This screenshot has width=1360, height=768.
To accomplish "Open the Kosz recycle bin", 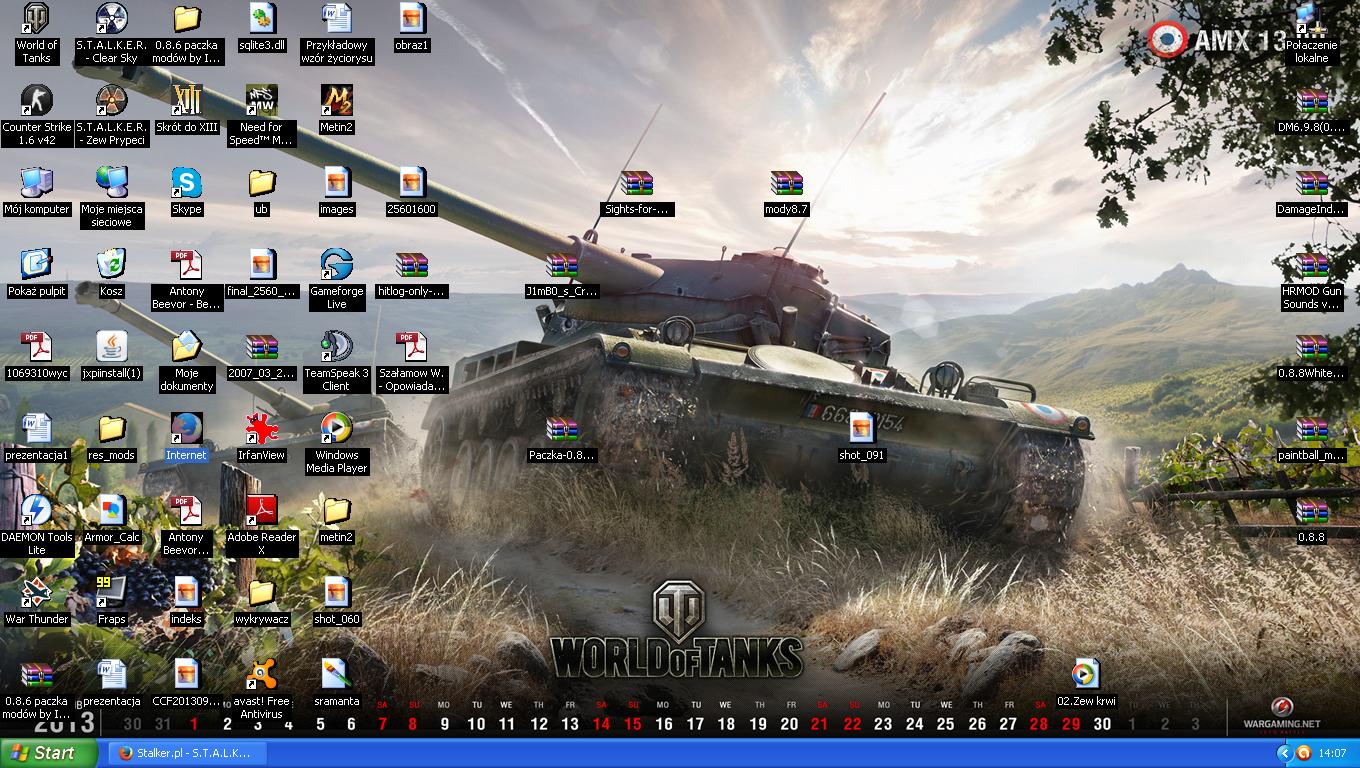I will 112,265.
